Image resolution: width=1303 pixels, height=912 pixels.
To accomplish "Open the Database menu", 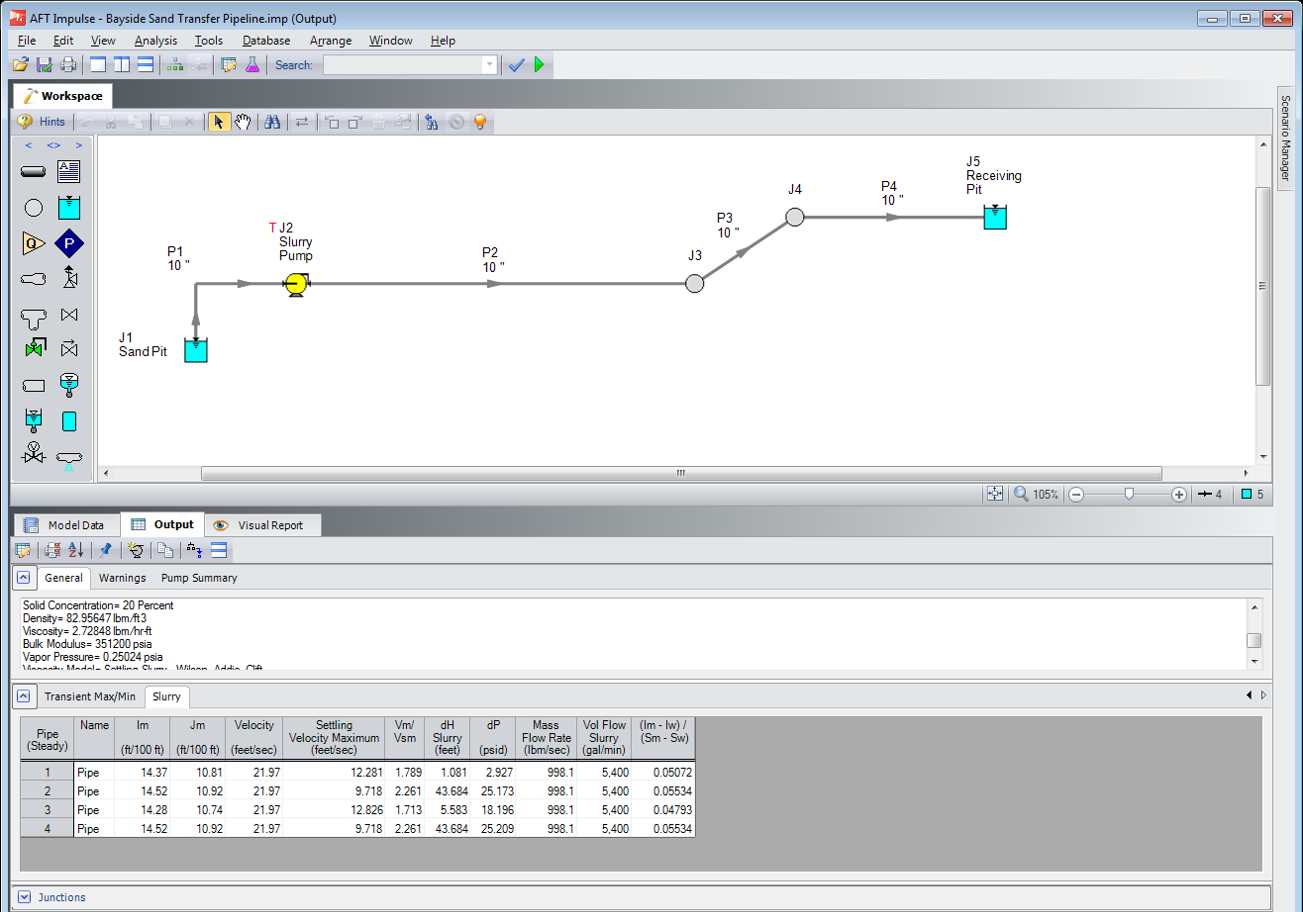I will [266, 40].
